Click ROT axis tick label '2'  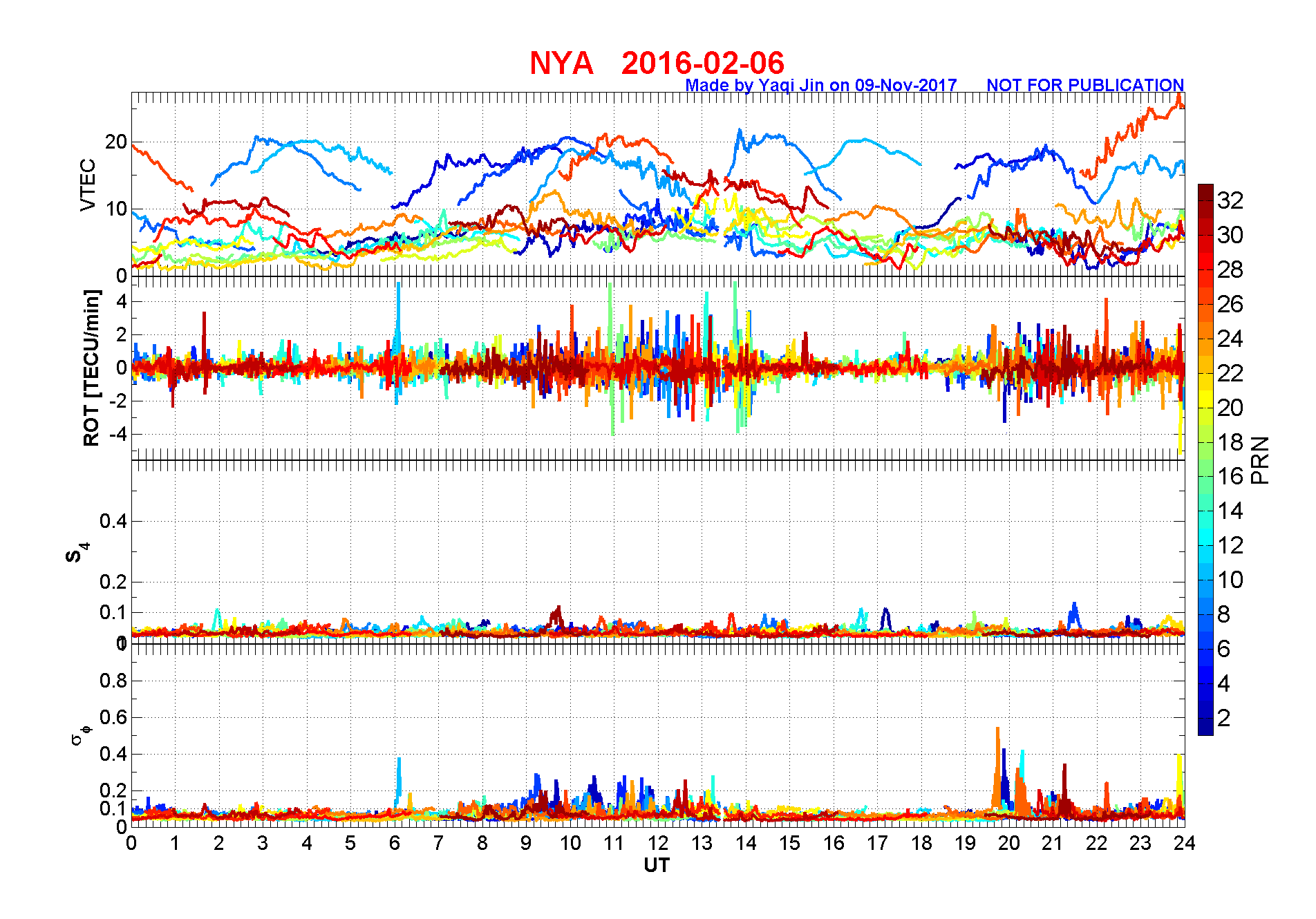point(122,334)
